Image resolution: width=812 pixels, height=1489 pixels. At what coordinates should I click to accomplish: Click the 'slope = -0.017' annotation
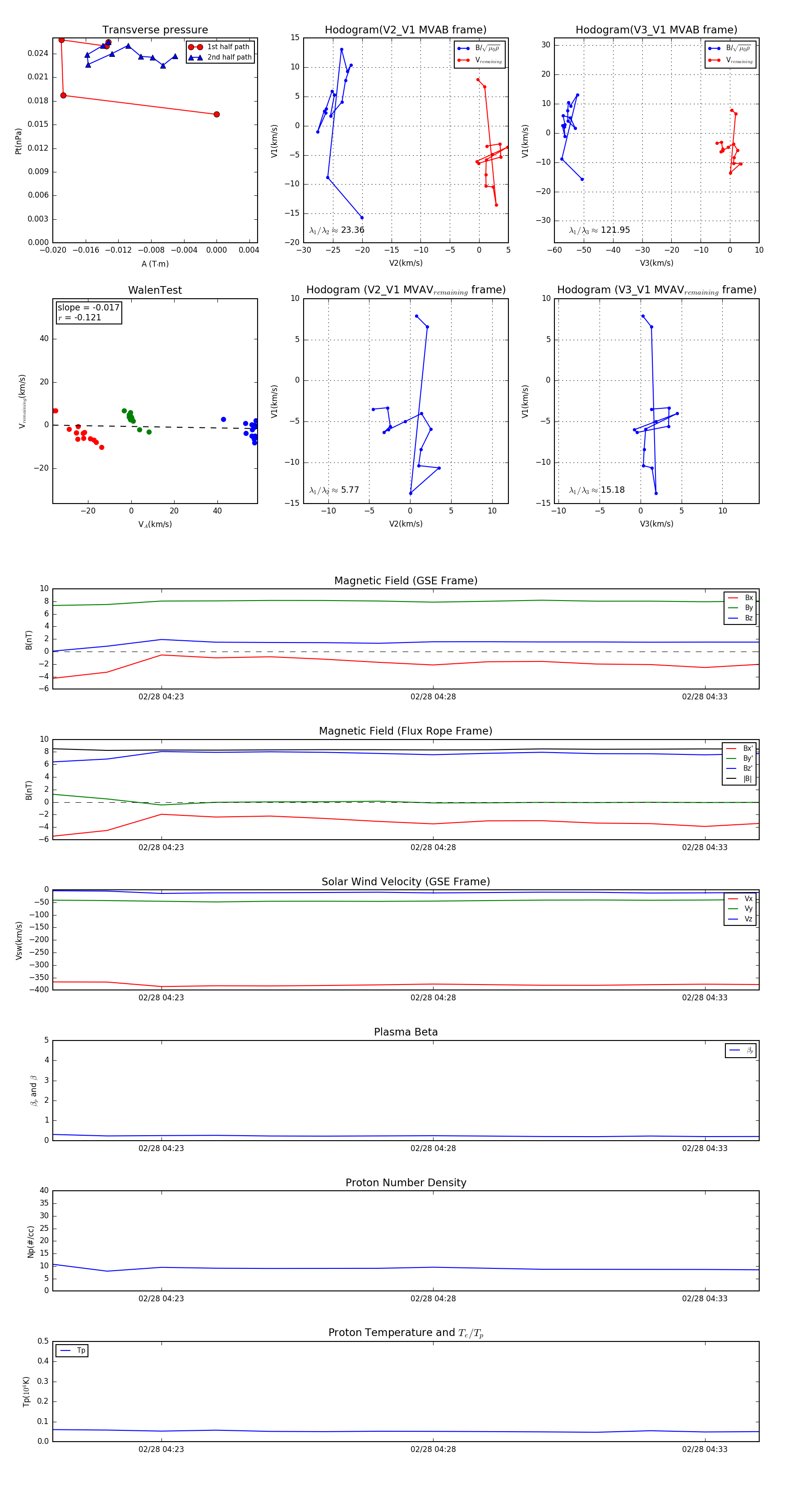click(88, 308)
